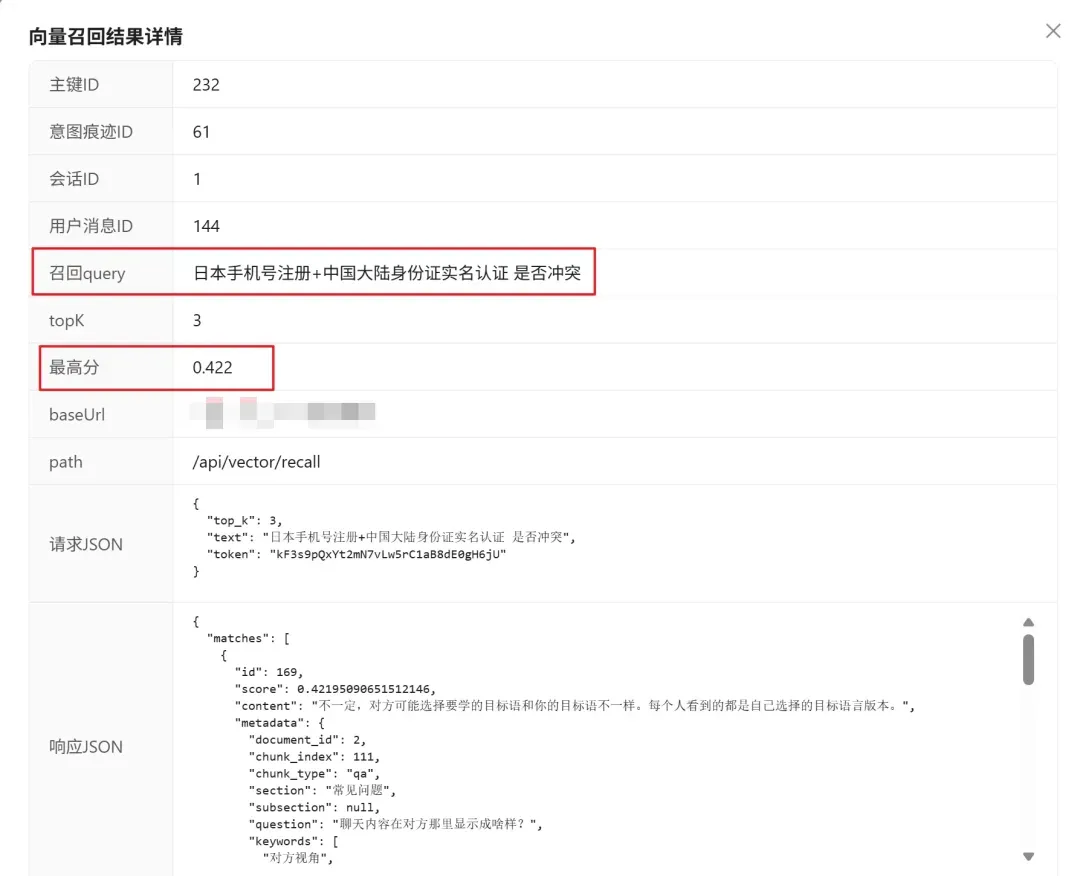
Task: Select the 主键ID value 232
Action: click(206, 85)
